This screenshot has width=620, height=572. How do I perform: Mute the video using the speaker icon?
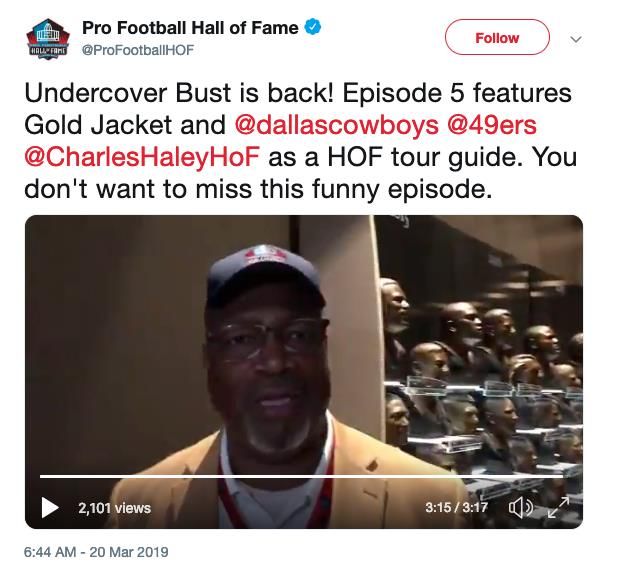[521, 507]
